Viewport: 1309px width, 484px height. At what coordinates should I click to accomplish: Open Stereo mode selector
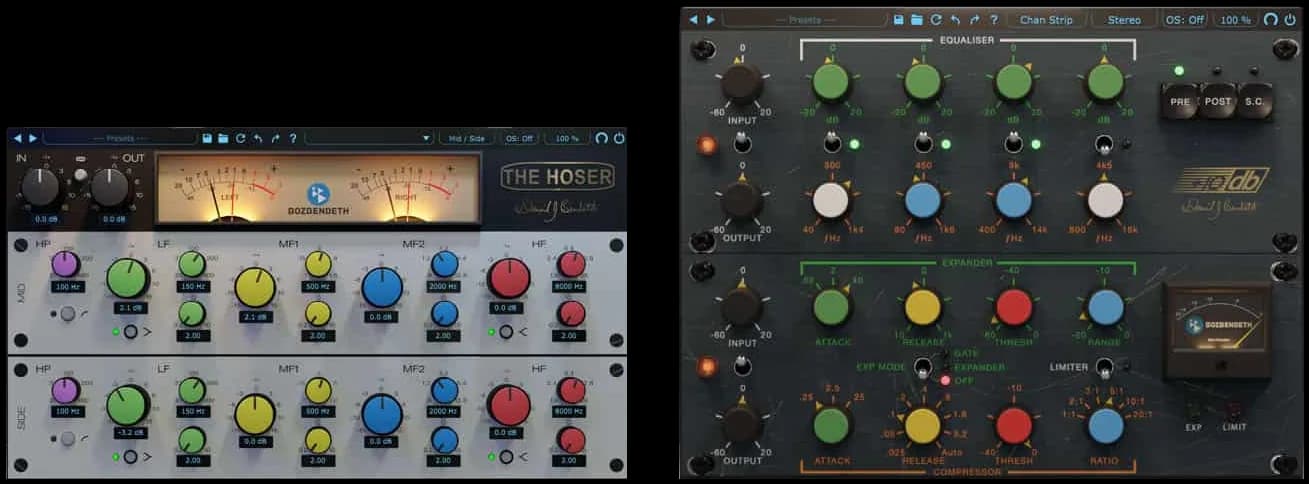pyautogui.click(x=1123, y=19)
